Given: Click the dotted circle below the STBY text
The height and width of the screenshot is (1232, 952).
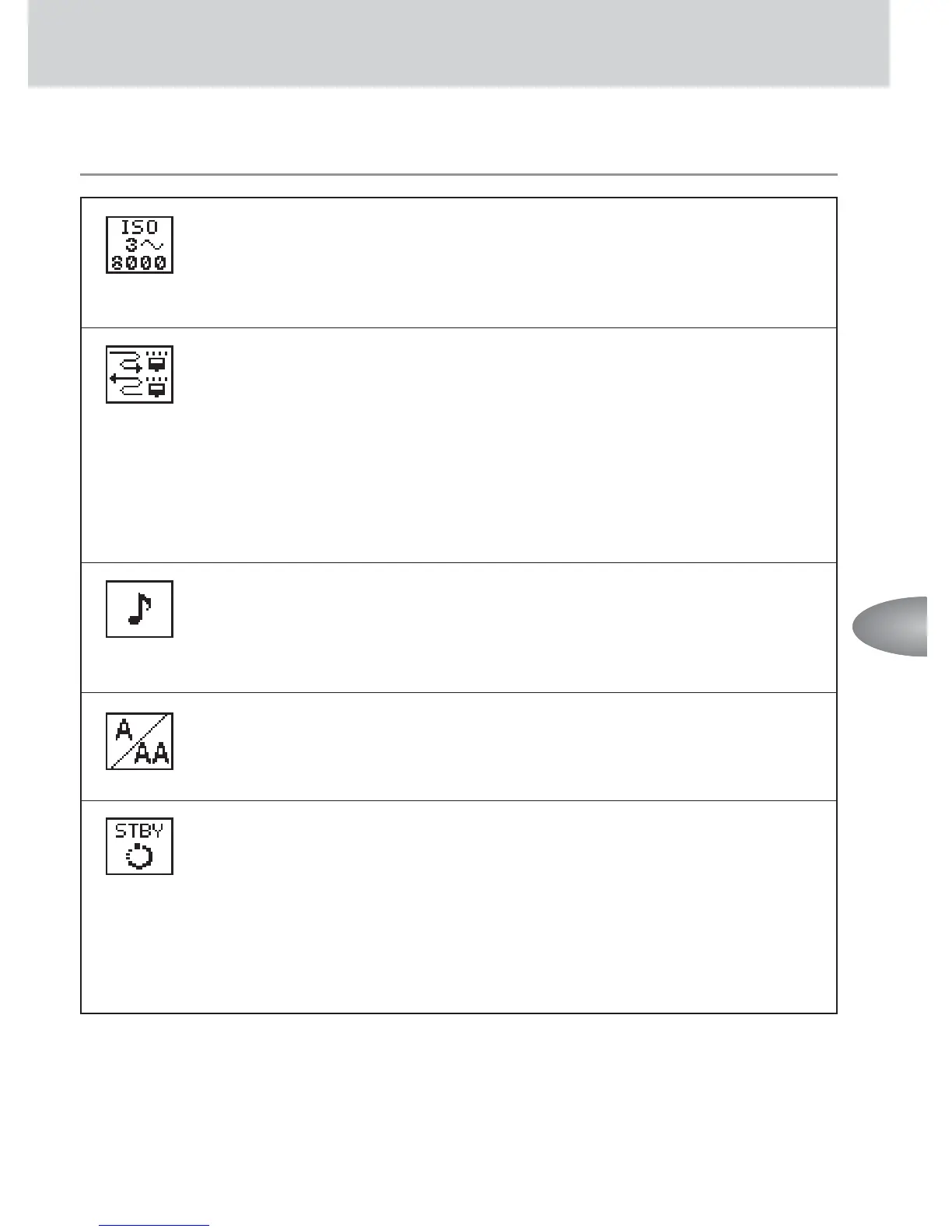Looking at the screenshot, I should [139, 857].
